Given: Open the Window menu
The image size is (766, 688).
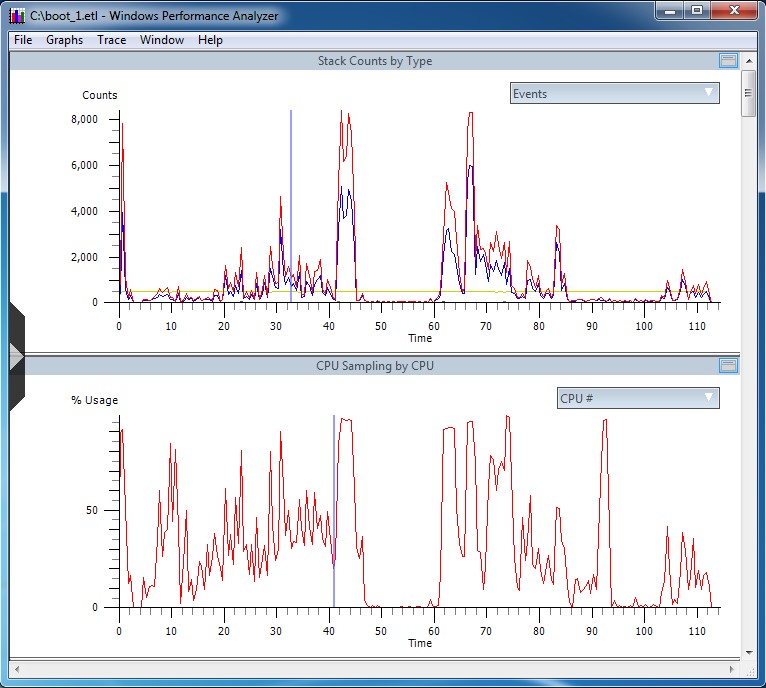Looking at the screenshot, I should (162, 40).
